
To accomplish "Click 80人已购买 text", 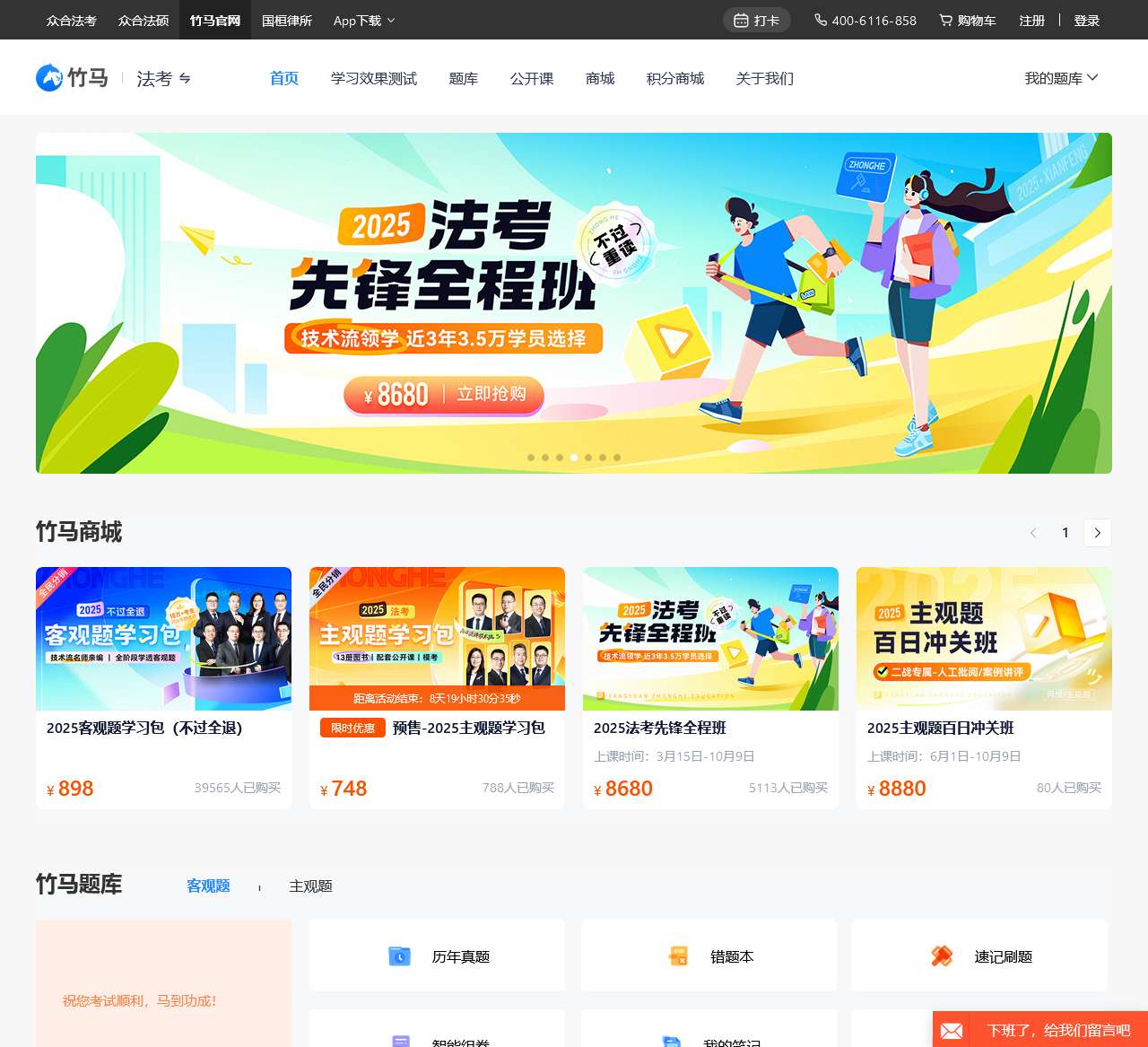I will pyautogui.click(x=1069, y=788).
